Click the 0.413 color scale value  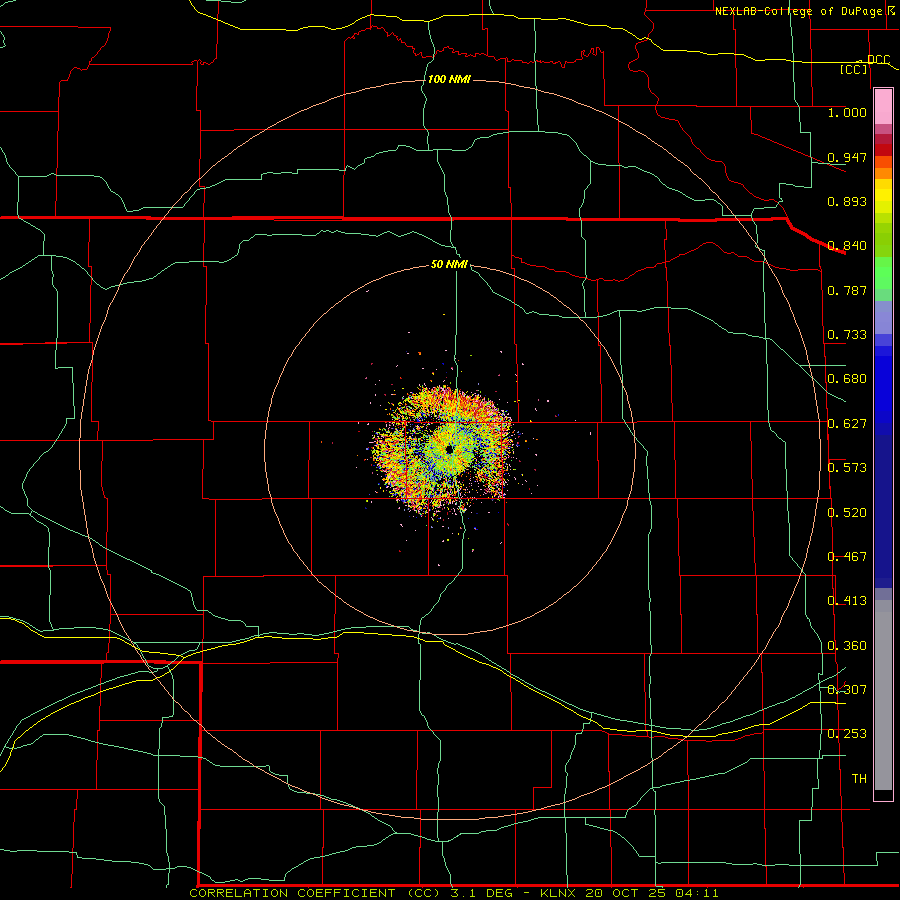(x=847, y=601)
